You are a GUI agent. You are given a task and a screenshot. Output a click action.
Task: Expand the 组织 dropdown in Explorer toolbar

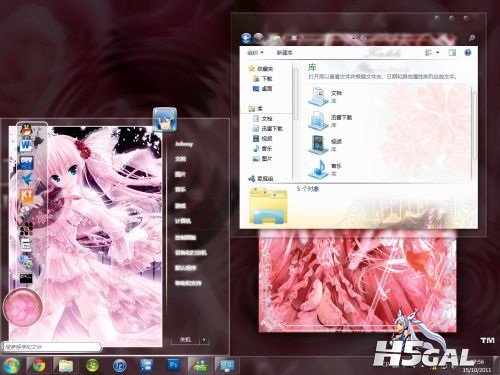255,53
